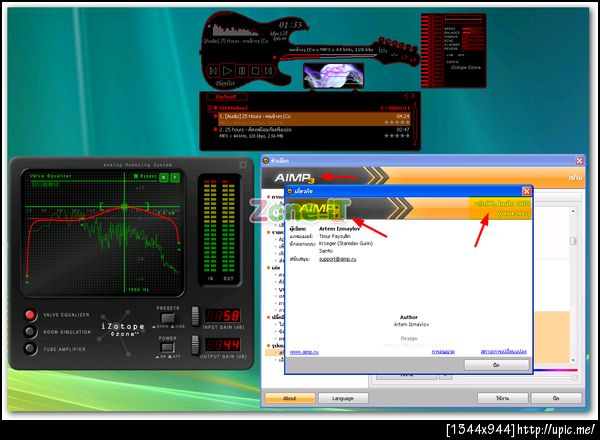Click the play button on guitar player
600x440 pixels.
[x=227, y=70]
